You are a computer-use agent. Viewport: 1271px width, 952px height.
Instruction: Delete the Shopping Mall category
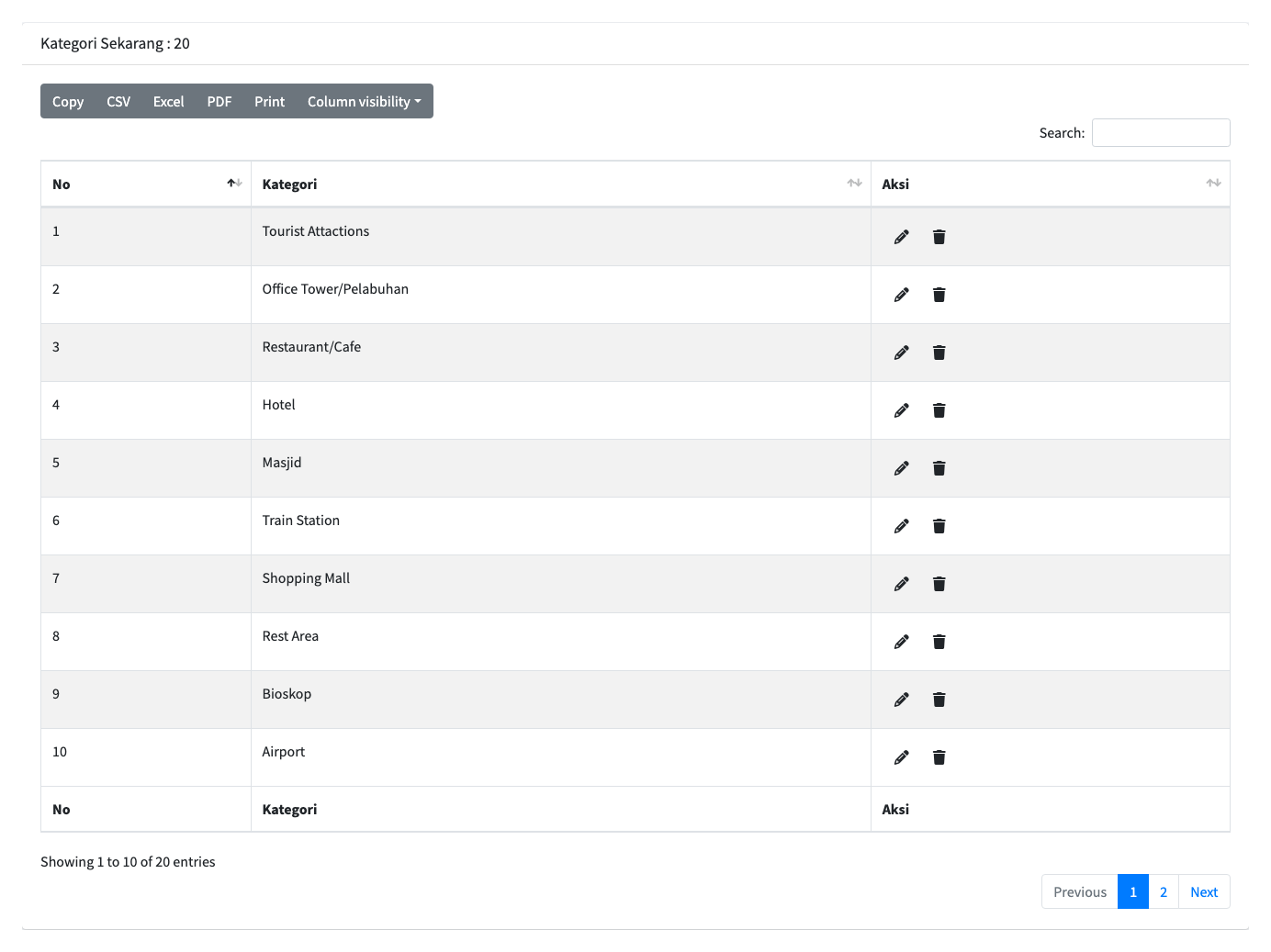(939, 584)
